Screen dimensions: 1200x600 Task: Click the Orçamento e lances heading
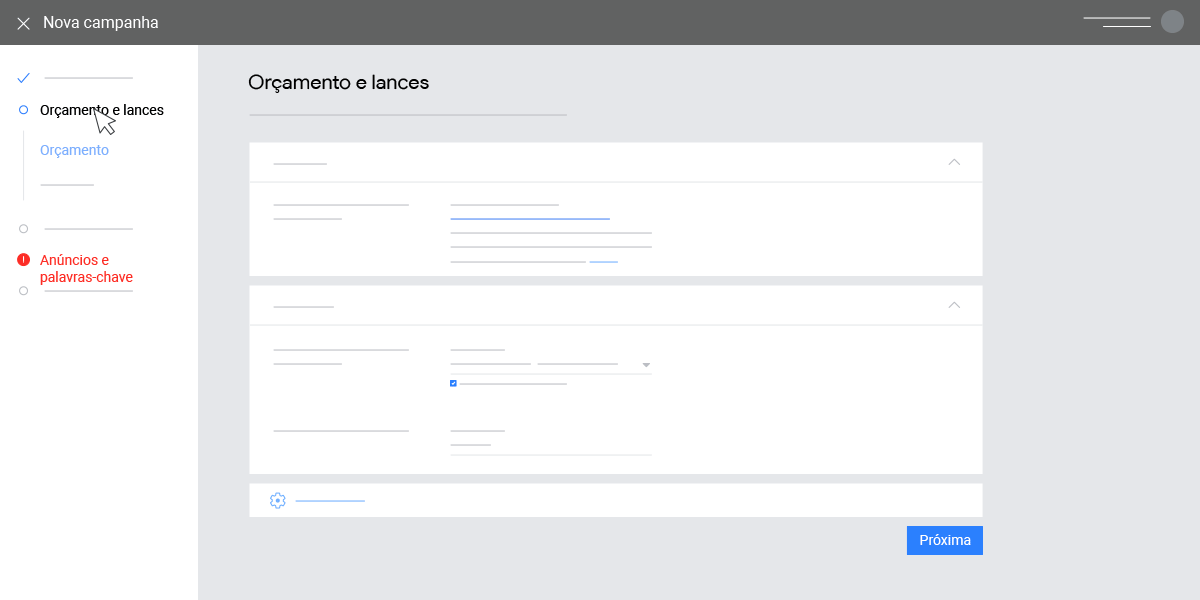(339, 82)
